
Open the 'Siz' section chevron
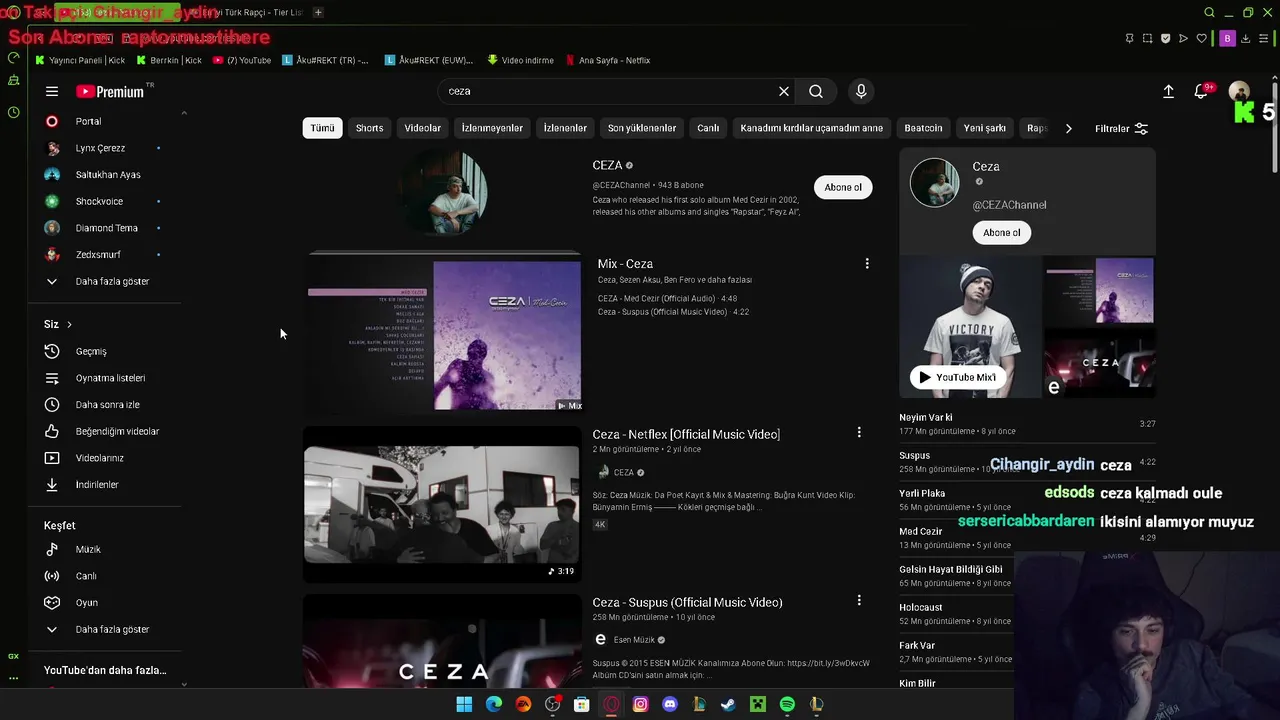[69, 324]
